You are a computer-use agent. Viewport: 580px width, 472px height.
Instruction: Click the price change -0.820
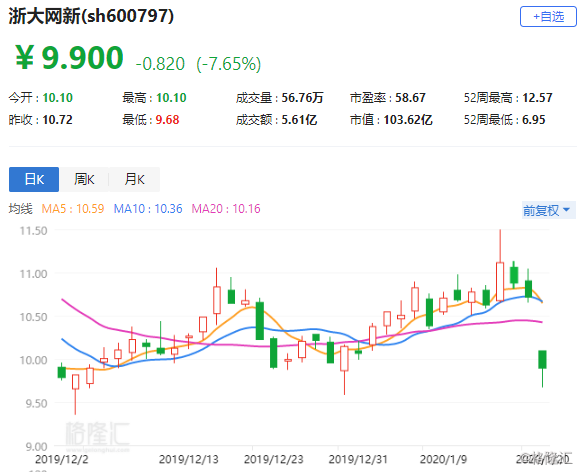click(x=160, y=64)
